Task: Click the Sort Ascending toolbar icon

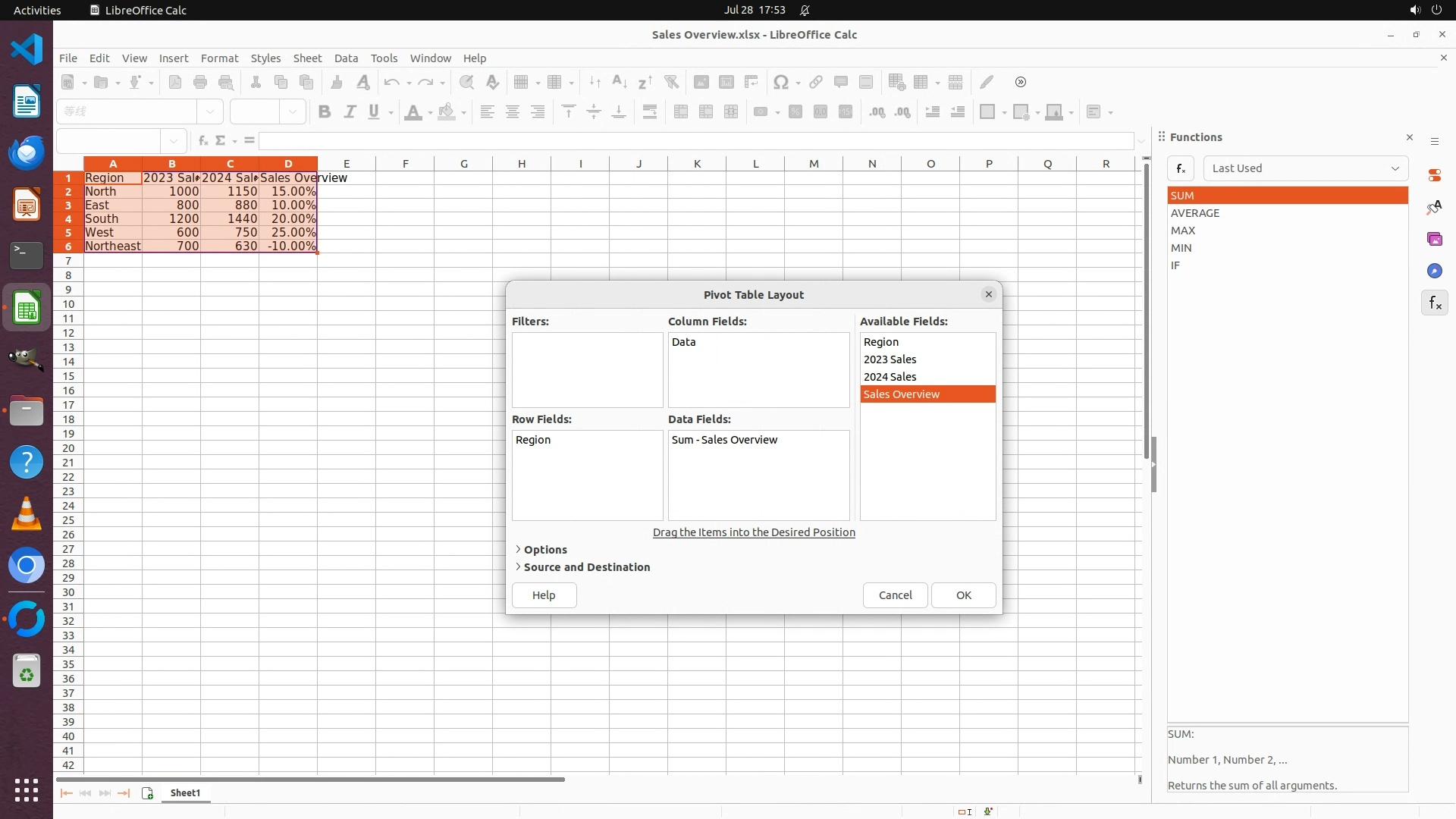Action: (x=620, y=82)
